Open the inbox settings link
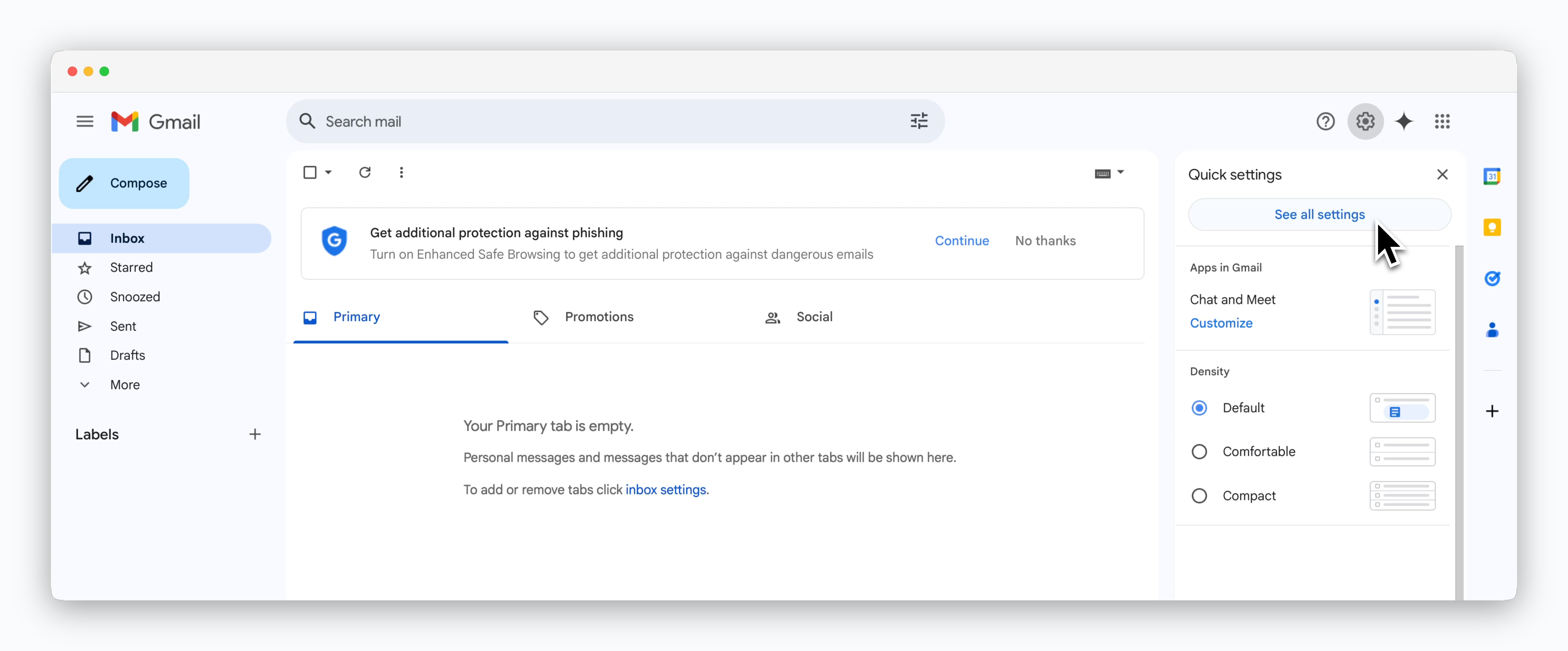This screenshot has width=1568, height=651. click(665, 490)
